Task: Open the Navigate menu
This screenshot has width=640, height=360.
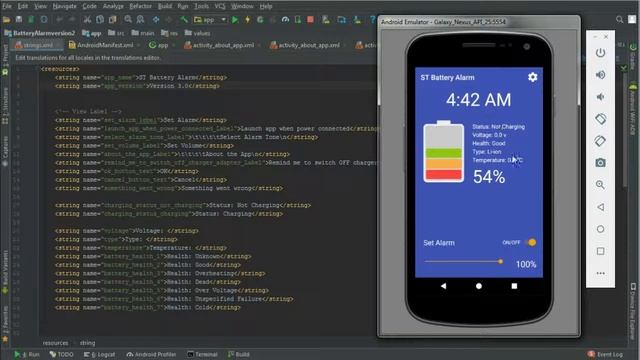Action: coord(64,6)
